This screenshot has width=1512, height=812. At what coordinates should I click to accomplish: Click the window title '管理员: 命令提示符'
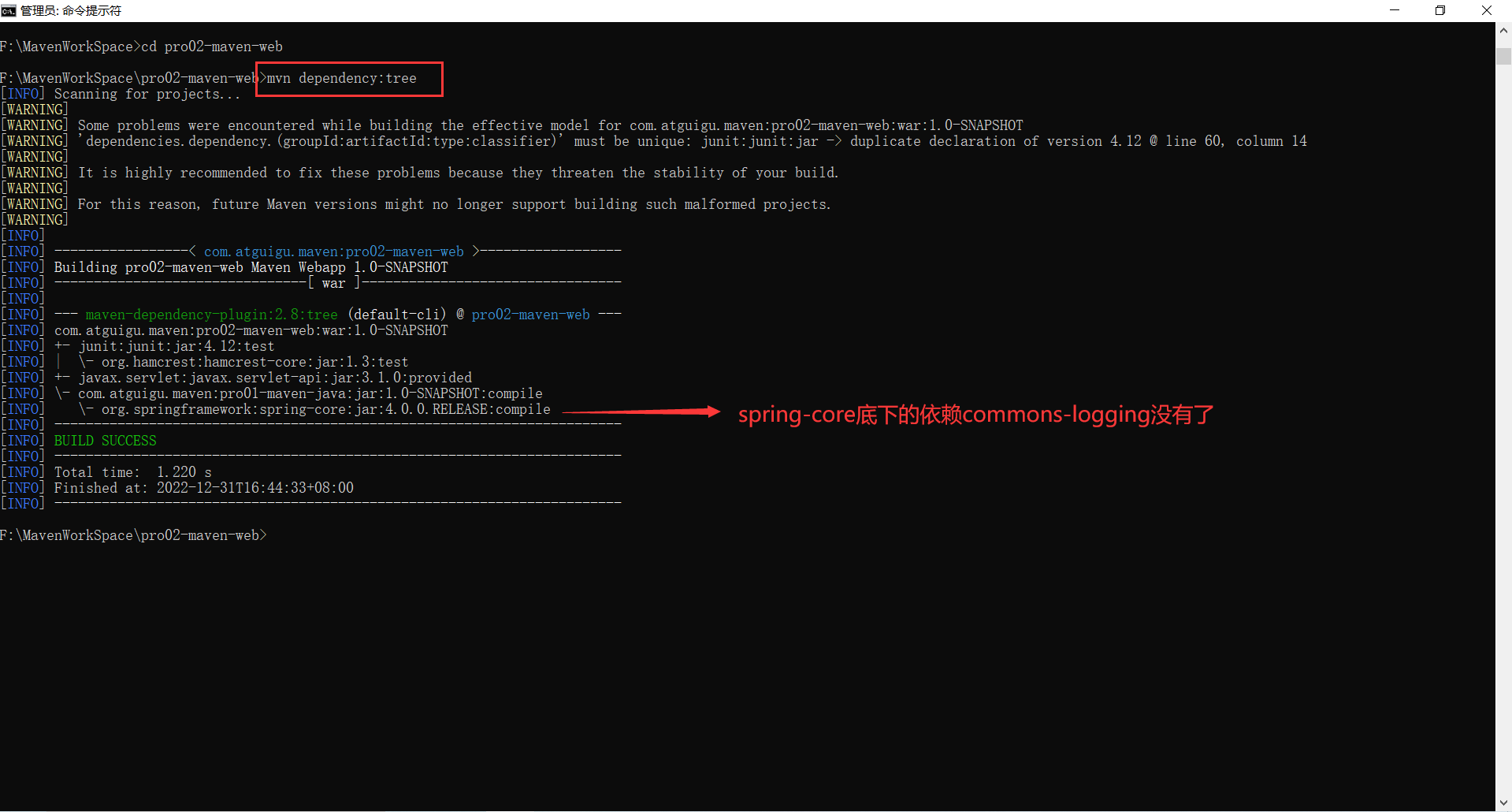click(x=71, y=10)
